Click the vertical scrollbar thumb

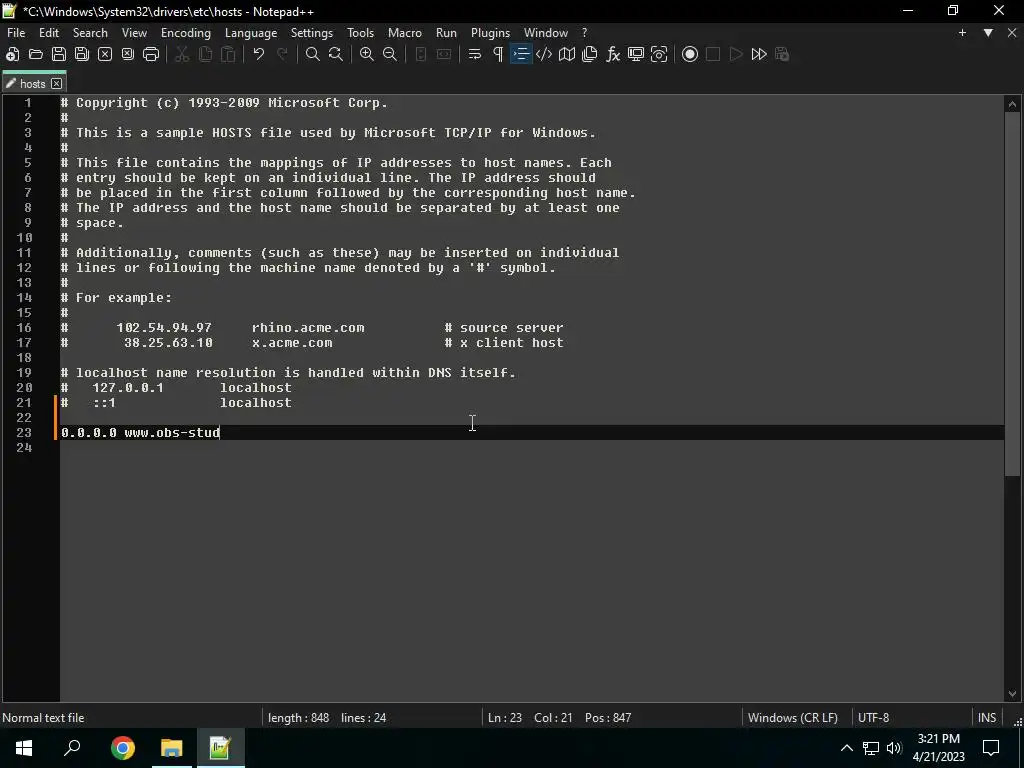point(1012,294)
